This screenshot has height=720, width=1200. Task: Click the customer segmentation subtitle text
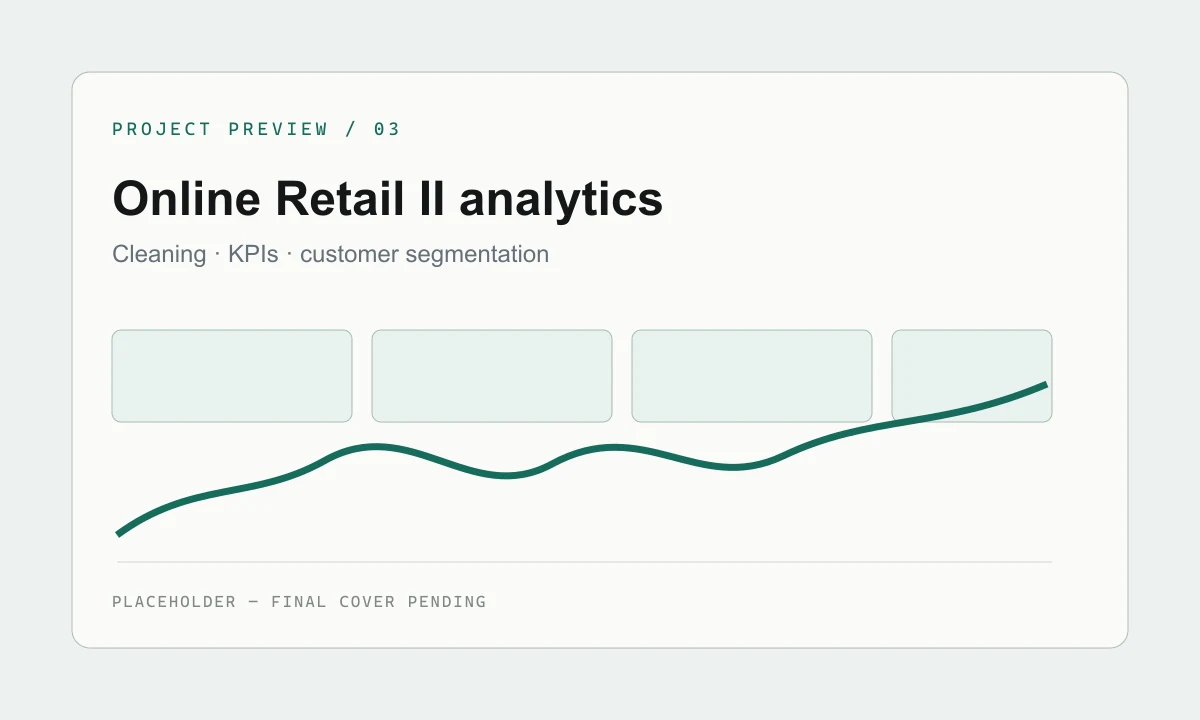coord(424,254)
